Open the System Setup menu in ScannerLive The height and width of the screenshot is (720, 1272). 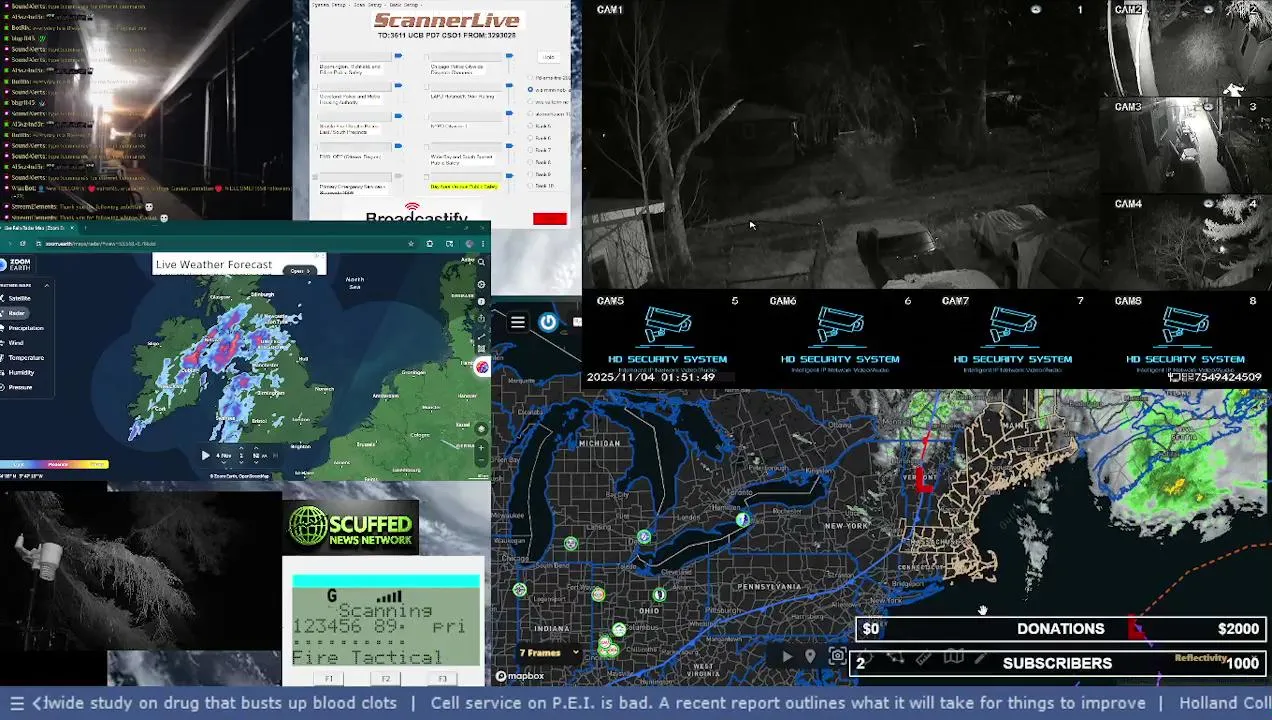328,5
